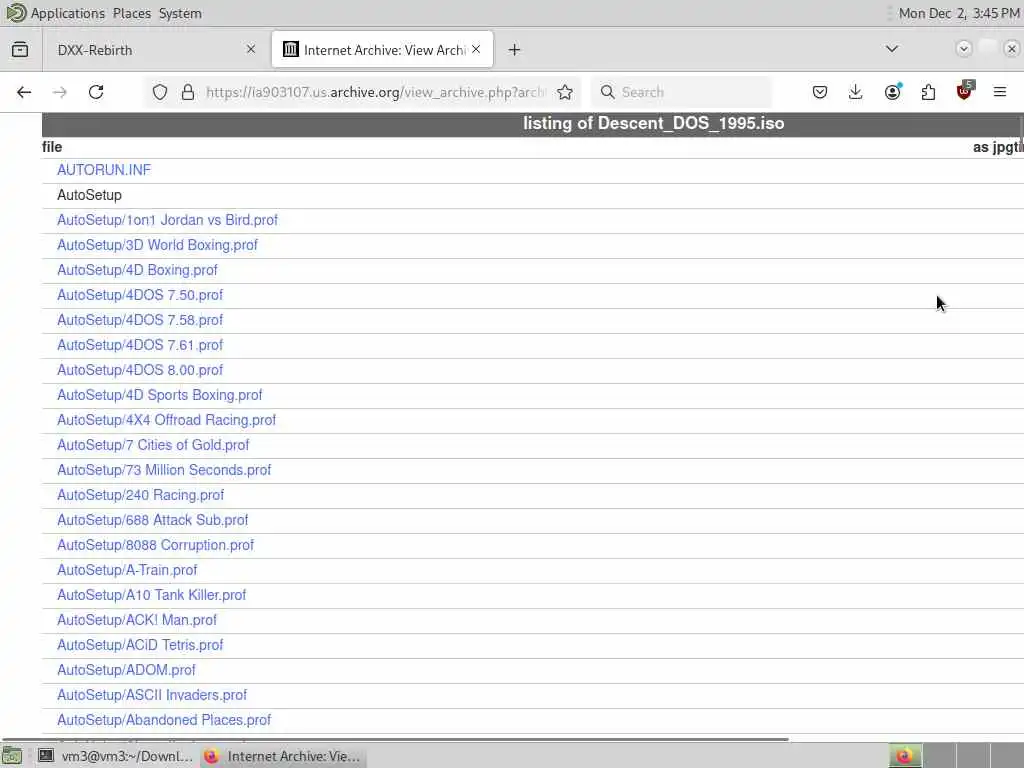
Task: Go back to the previous page
Action: pos(24,92)
